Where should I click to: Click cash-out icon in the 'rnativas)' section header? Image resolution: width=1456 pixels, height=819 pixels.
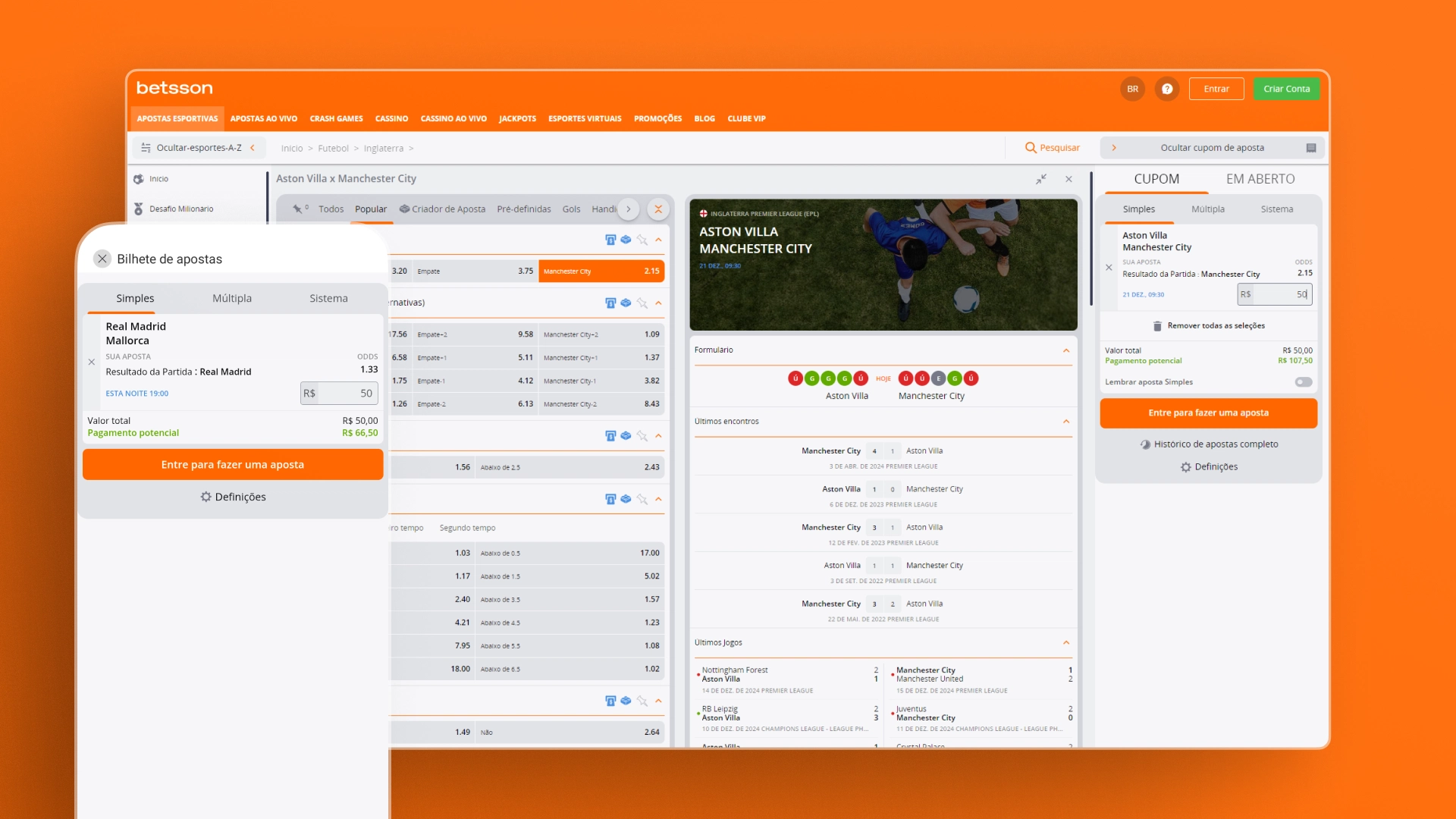[x=610, y=303]
